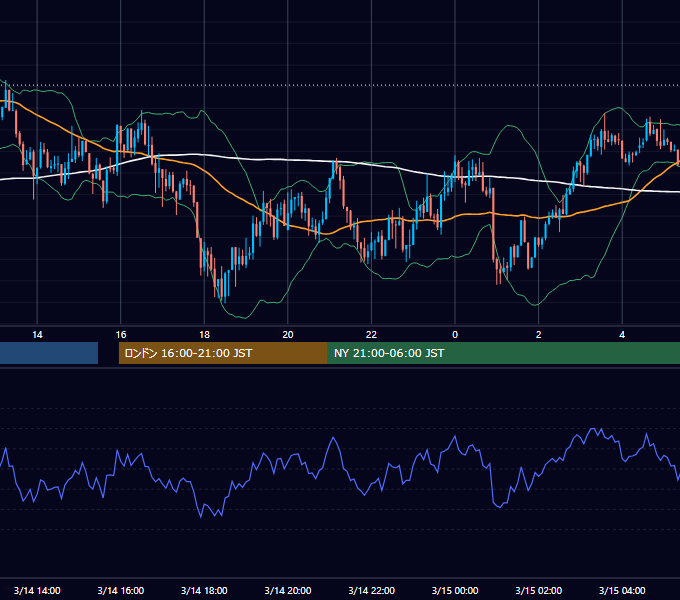The image size is (680, 600).
Task: Click the '3/14 18:00' time label
Action: click(204, 590)
